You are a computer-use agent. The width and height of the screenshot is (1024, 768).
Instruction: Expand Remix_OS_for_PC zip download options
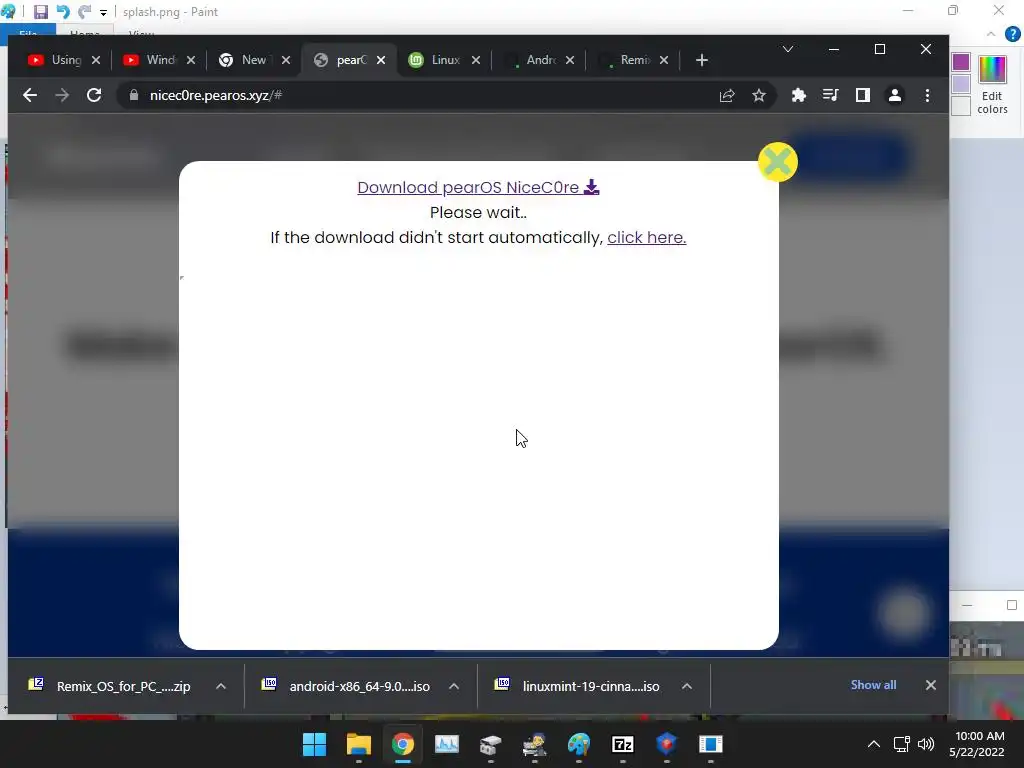[x=221, y=686]
